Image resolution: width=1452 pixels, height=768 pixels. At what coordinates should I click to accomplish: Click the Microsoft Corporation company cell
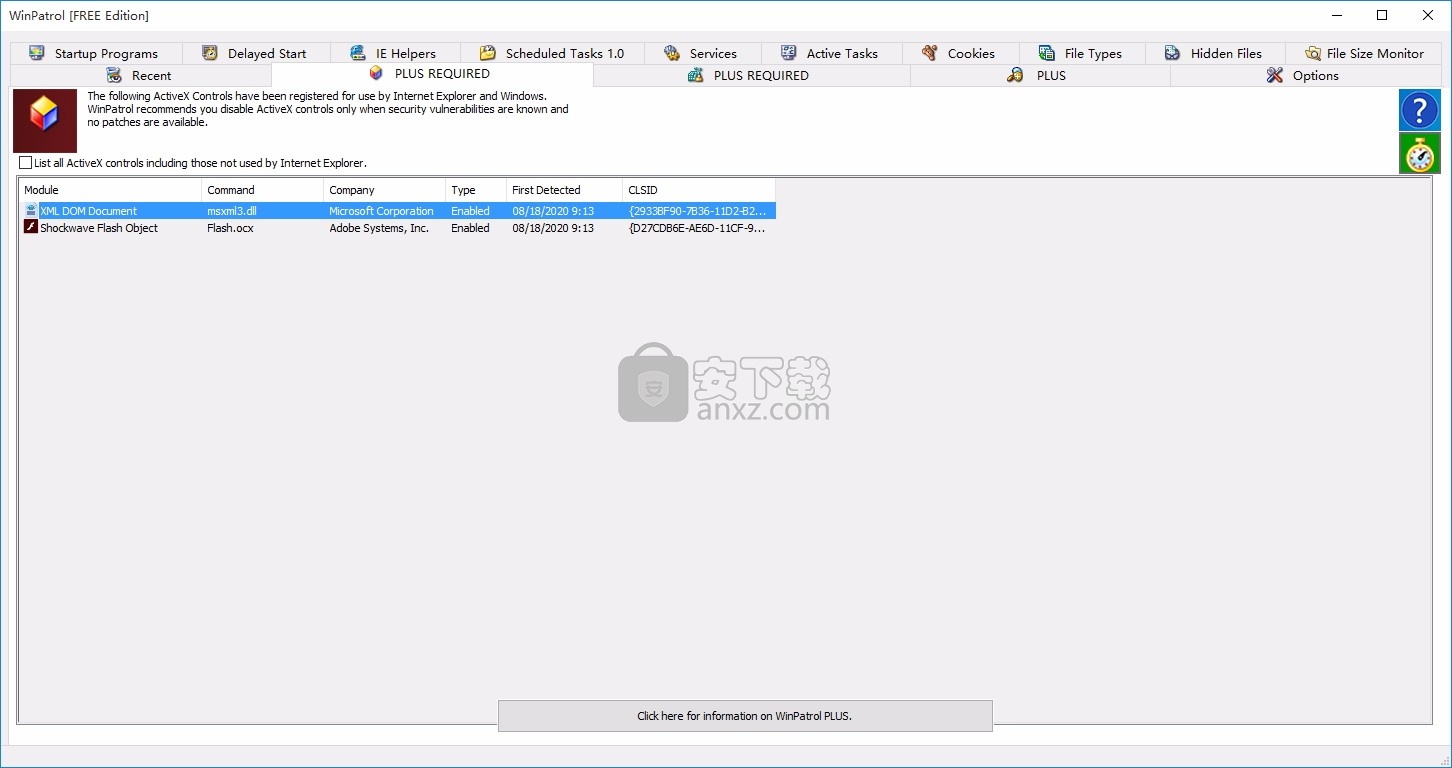click(x=381, y=211)
